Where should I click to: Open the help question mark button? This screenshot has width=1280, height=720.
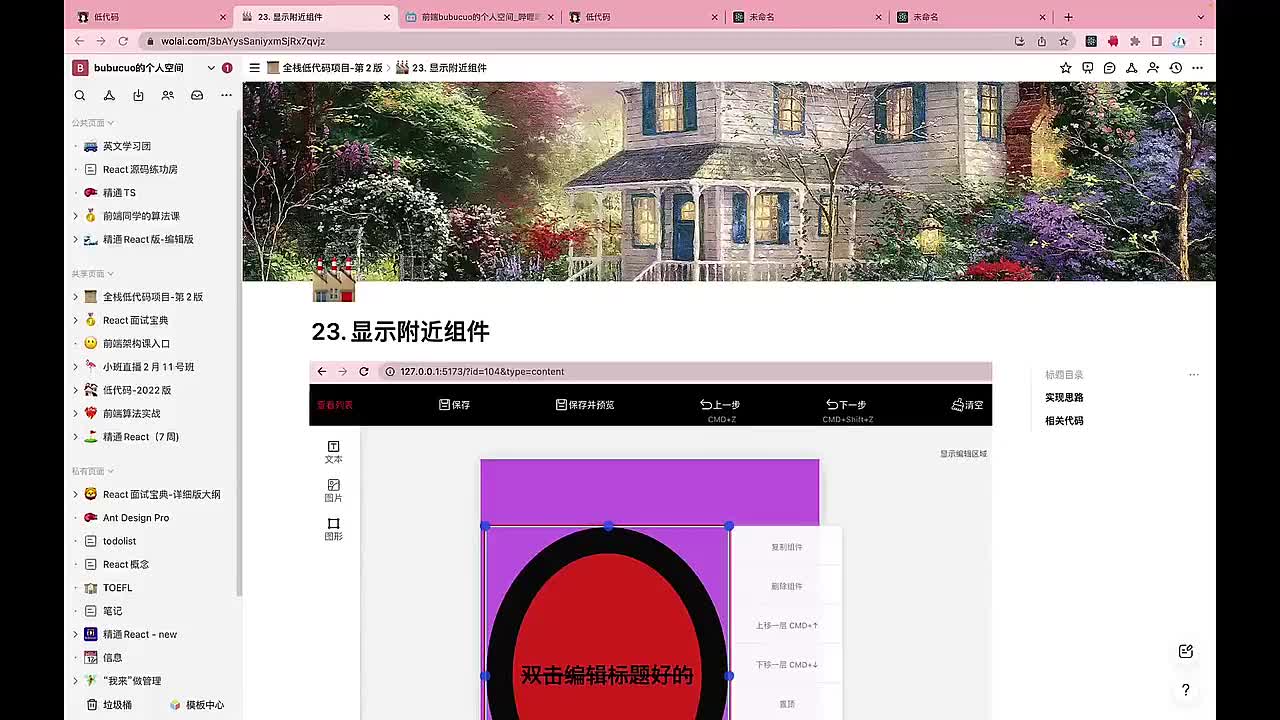click(x=1186, y=690)
